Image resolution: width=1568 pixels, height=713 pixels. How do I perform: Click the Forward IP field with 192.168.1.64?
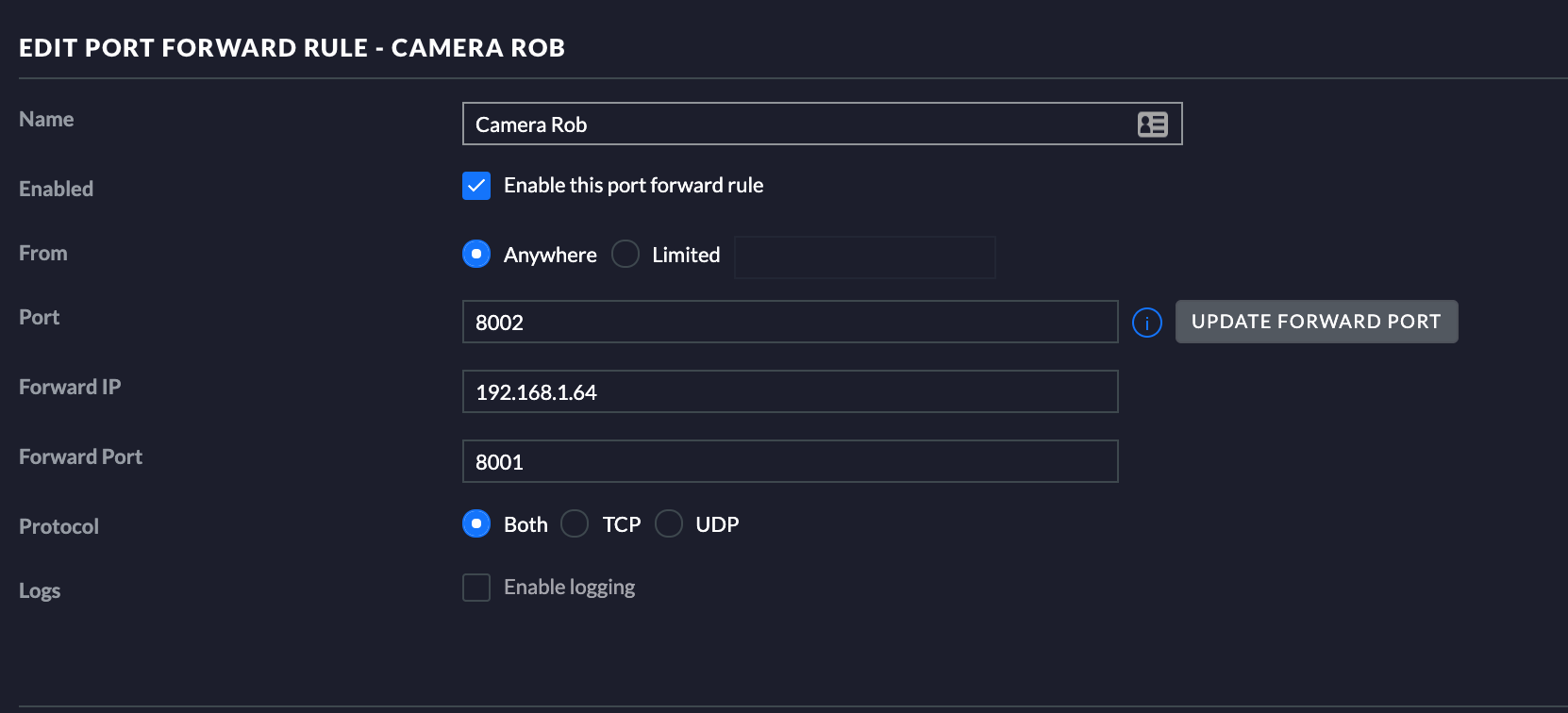point(790,392)
